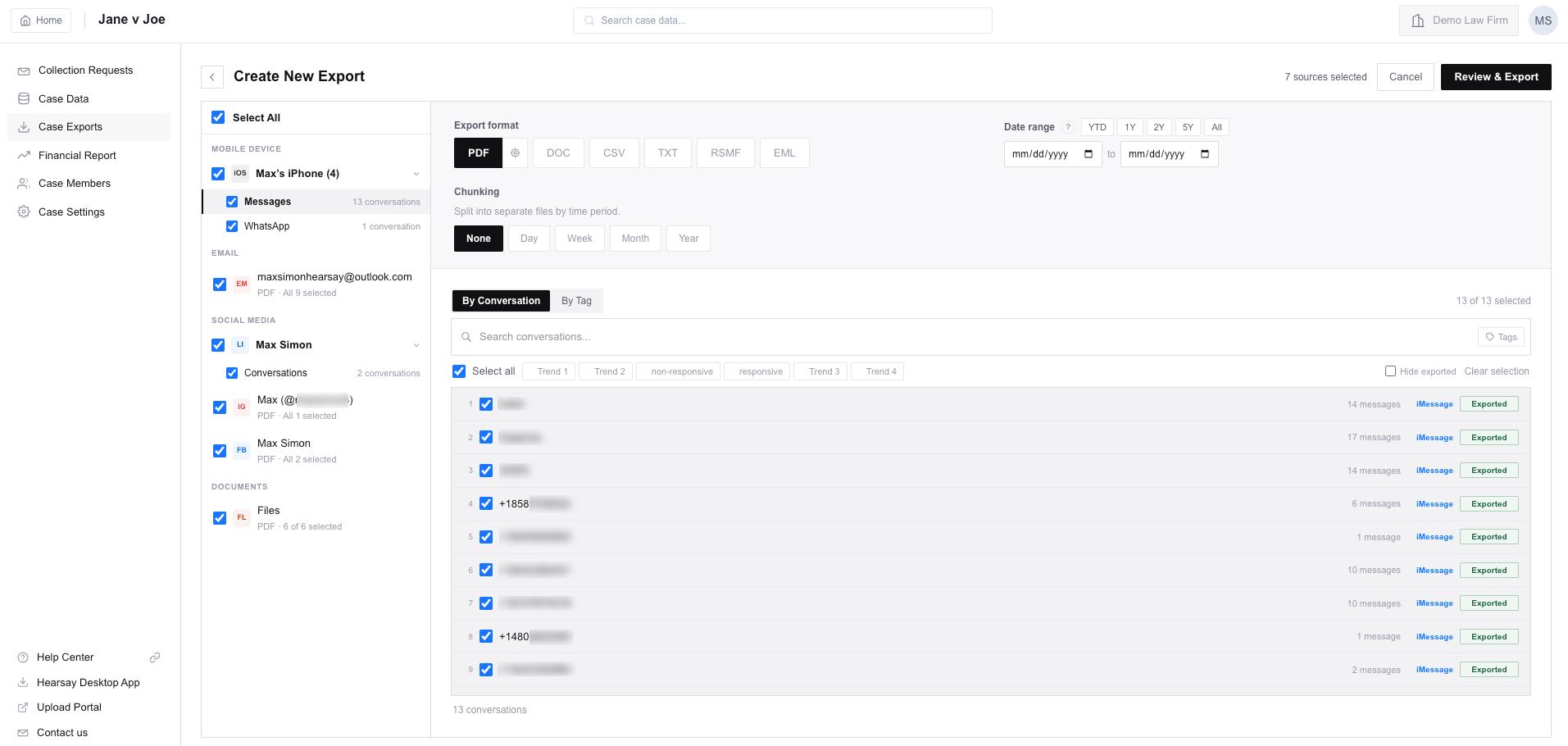Collapse the Max's iPhone (4) chevron
Viewport: 1568px width, 746px height.
pyautogui.click(x=416, y=174)
